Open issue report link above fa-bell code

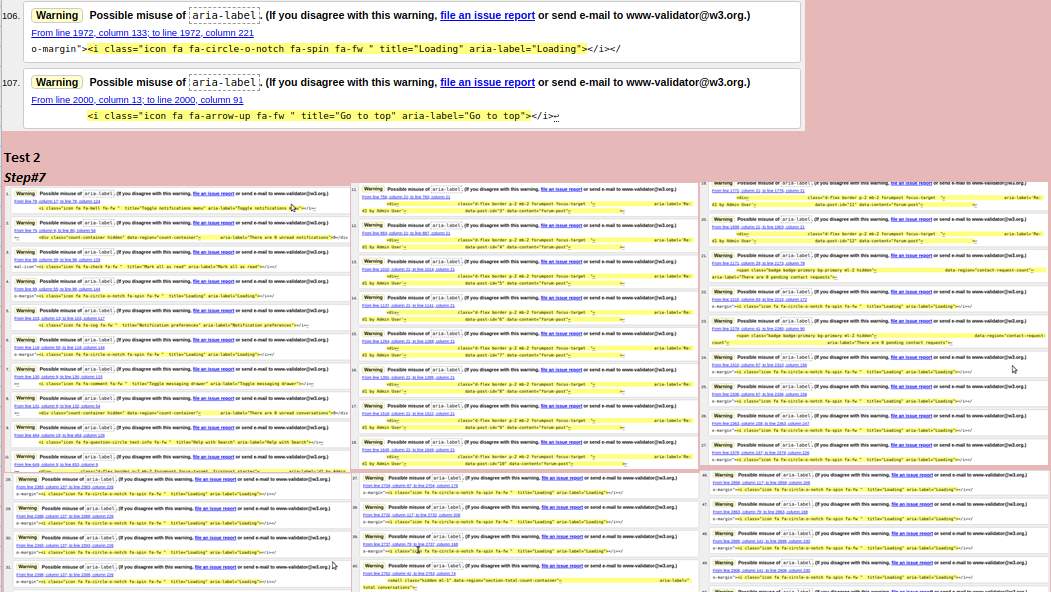pos(213,194)
